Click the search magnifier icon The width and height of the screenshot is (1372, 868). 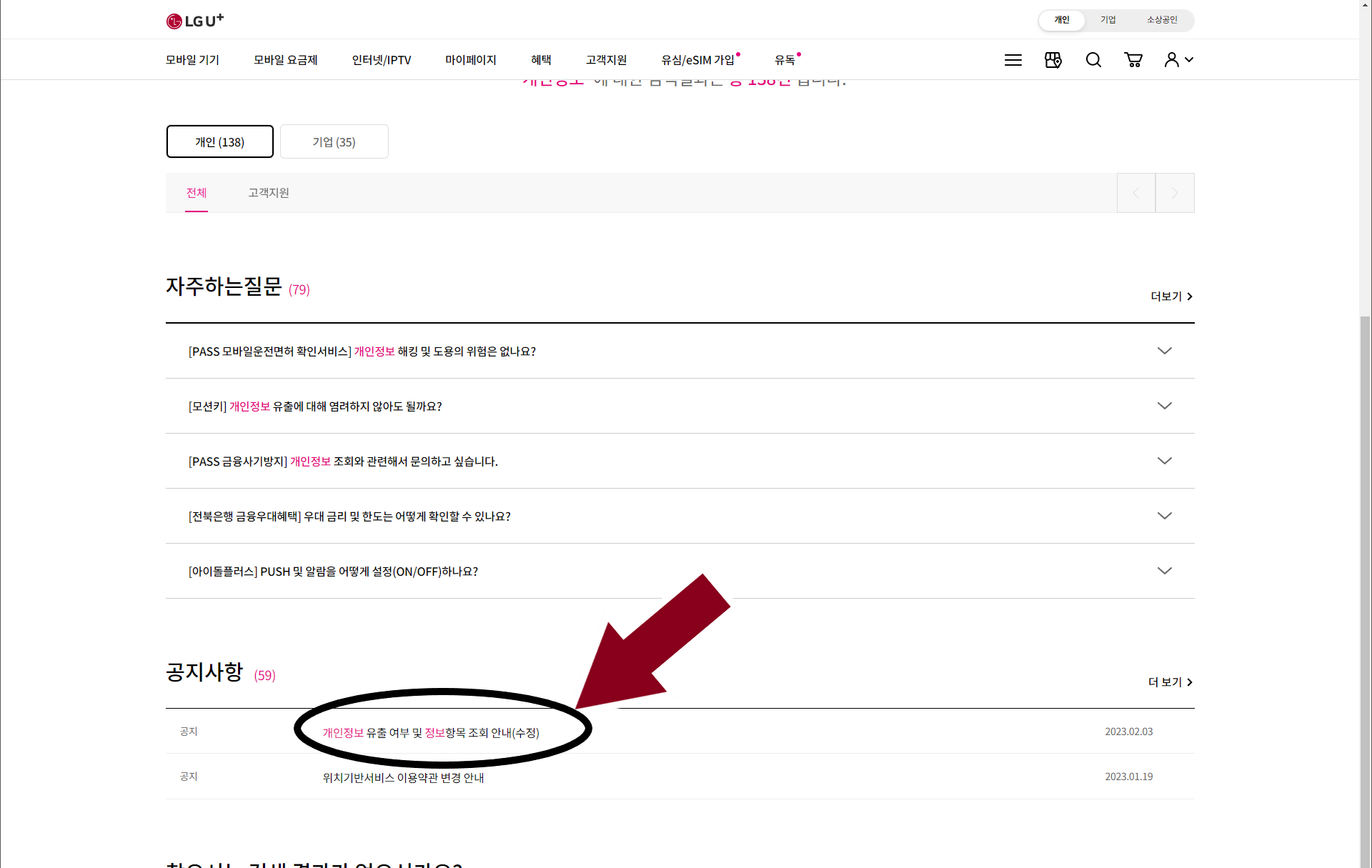pos(1093,60)
